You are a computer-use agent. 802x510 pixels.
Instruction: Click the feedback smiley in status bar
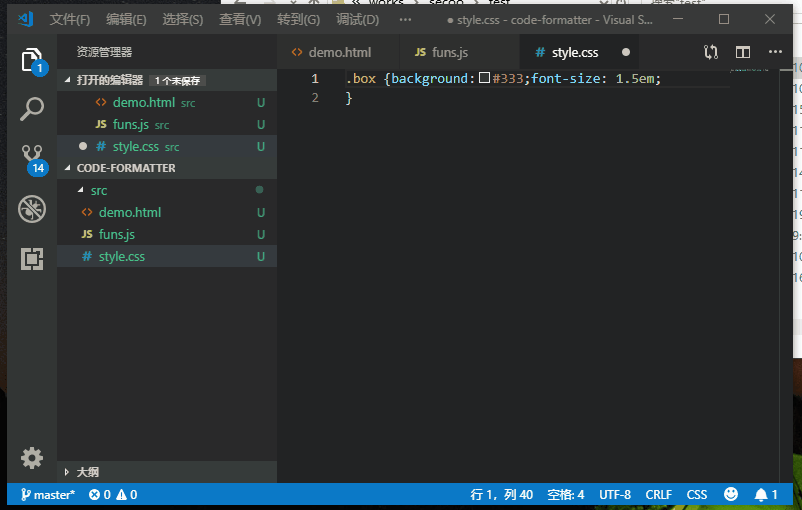click(x=731, y=494)
